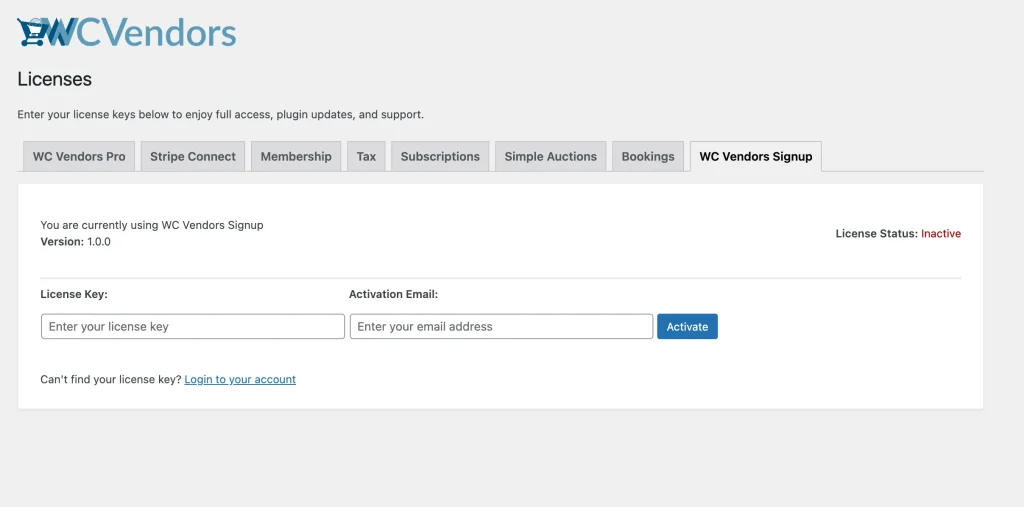This screenshot has height=507, width=1024.
Task: Click the license keys instruction sentence under the heading
Action: coord(220,115)
